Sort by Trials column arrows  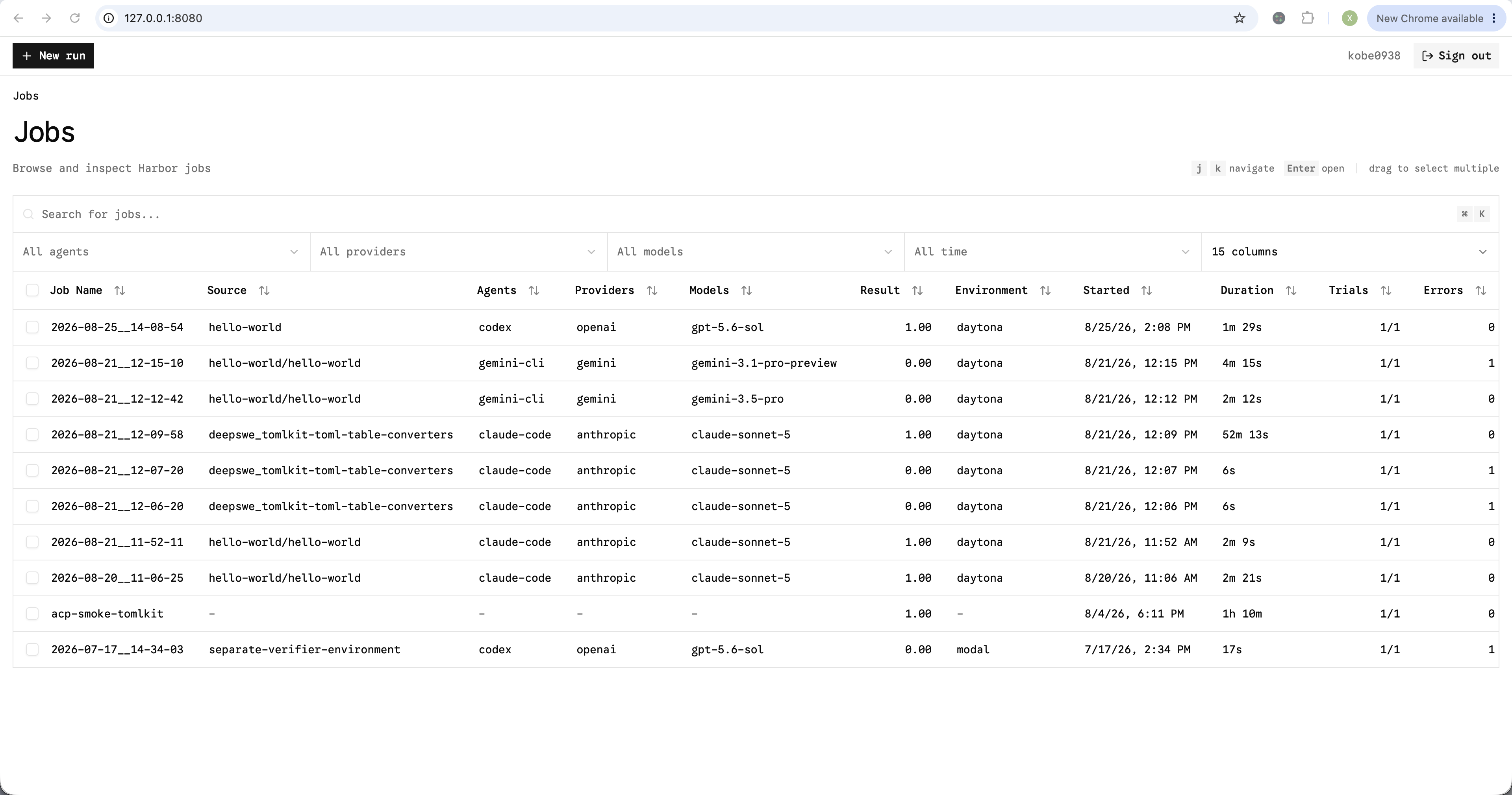(x=1385, y=290)
